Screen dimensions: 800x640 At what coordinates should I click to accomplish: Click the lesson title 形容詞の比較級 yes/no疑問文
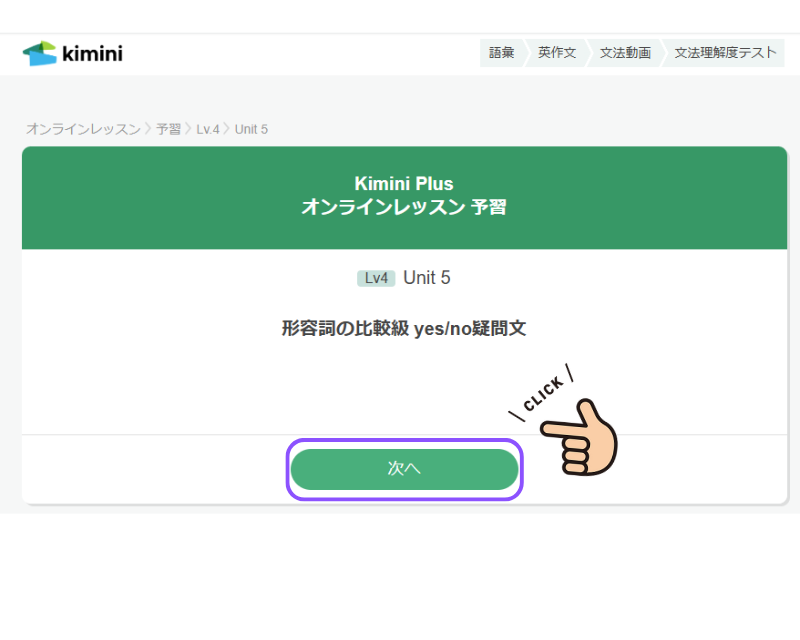pos(404,329)
